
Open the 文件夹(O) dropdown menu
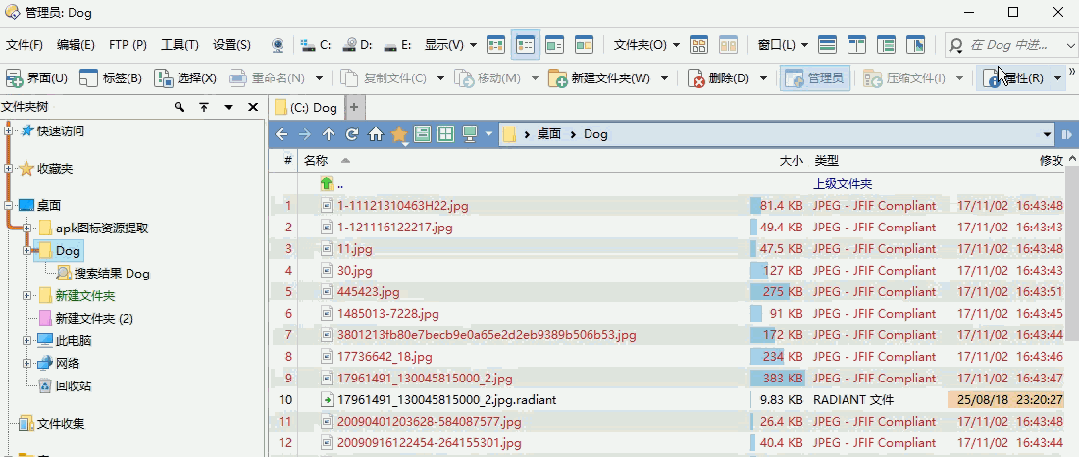point(647,45)
